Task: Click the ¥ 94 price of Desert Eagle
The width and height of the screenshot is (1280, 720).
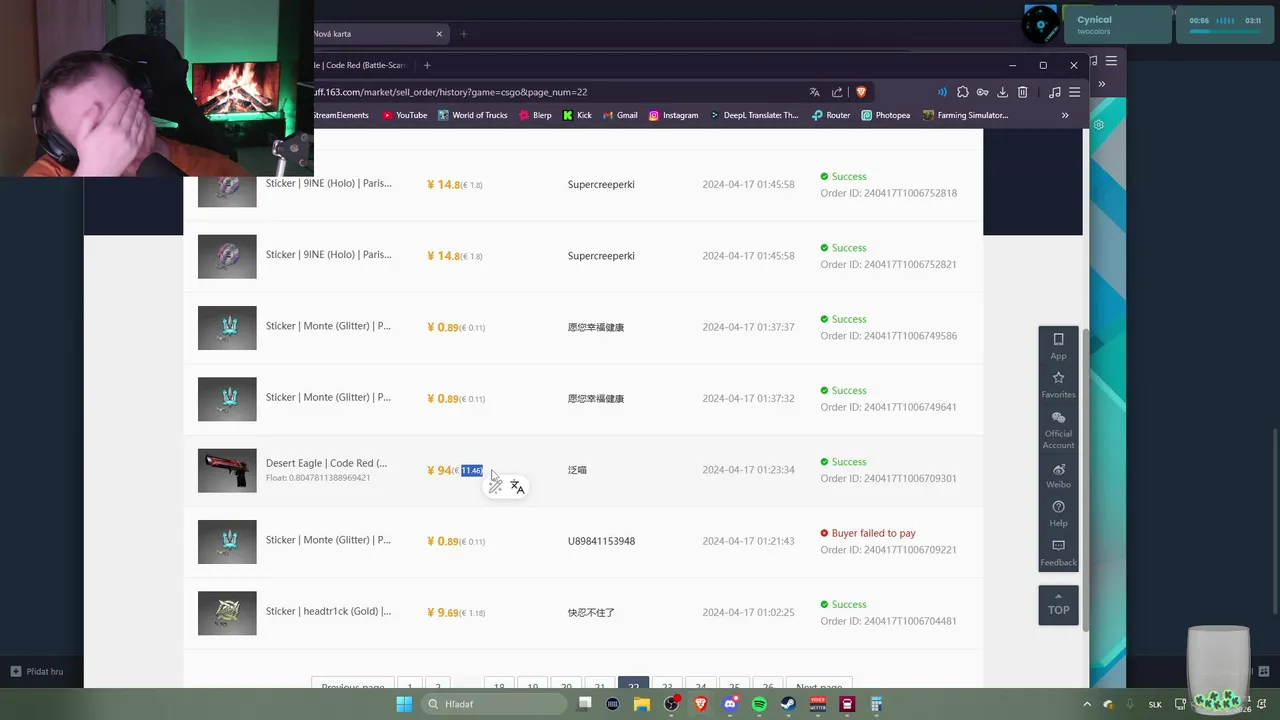Action: coord(439,470)
